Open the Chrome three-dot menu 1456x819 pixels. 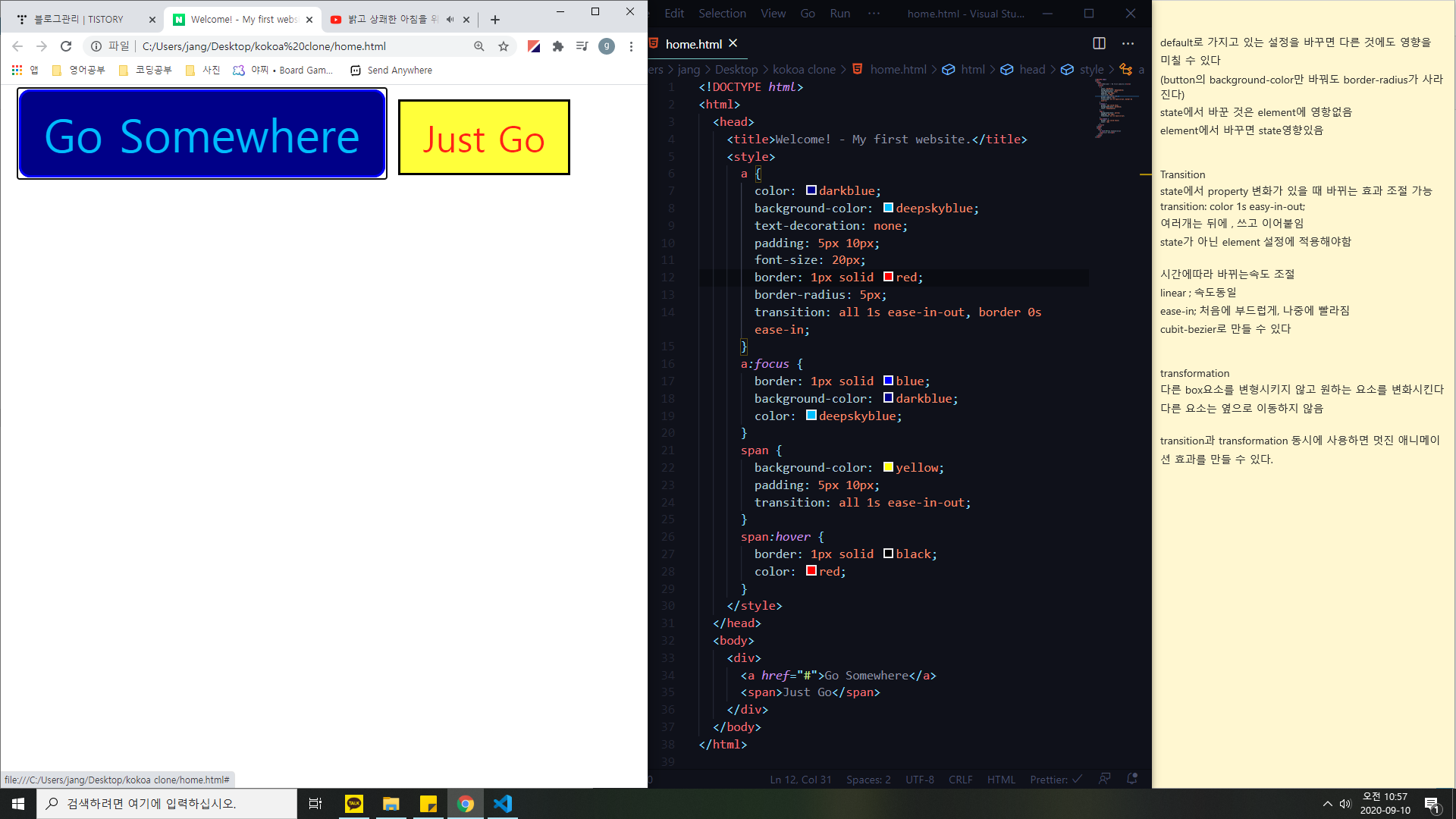click(631, 46)
